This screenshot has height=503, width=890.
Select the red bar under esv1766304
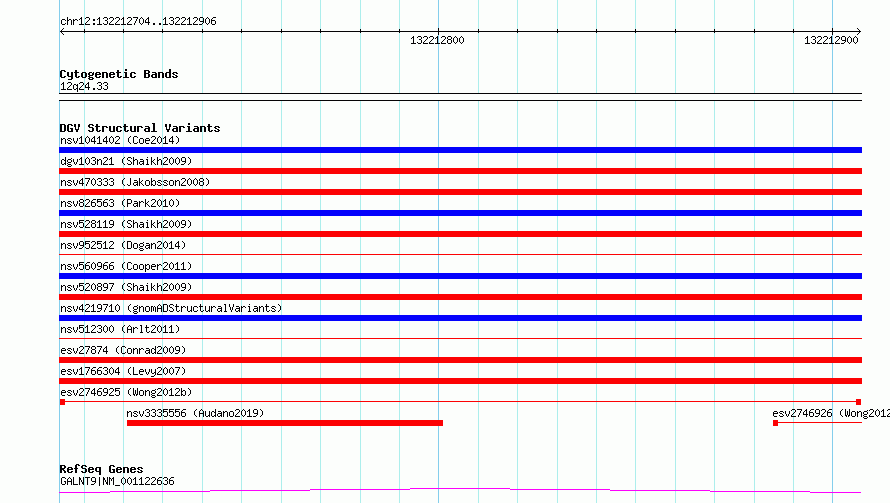pyautogui.click(x=460, y=381)
